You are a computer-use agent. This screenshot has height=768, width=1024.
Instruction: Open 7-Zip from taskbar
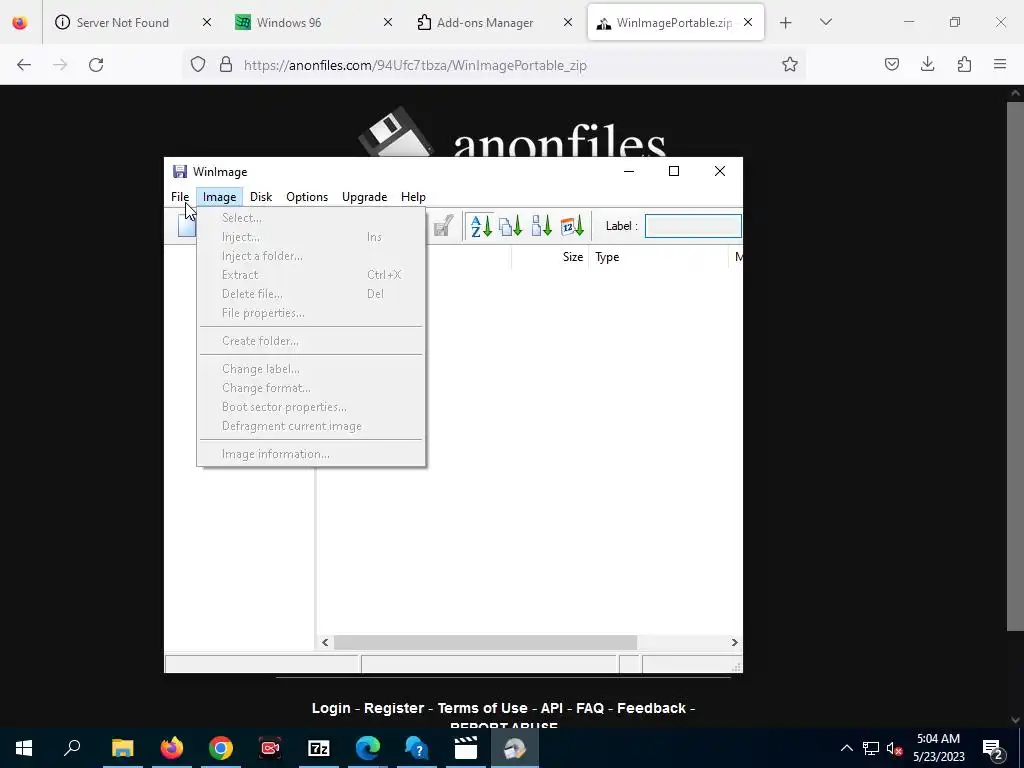(319, 748)
